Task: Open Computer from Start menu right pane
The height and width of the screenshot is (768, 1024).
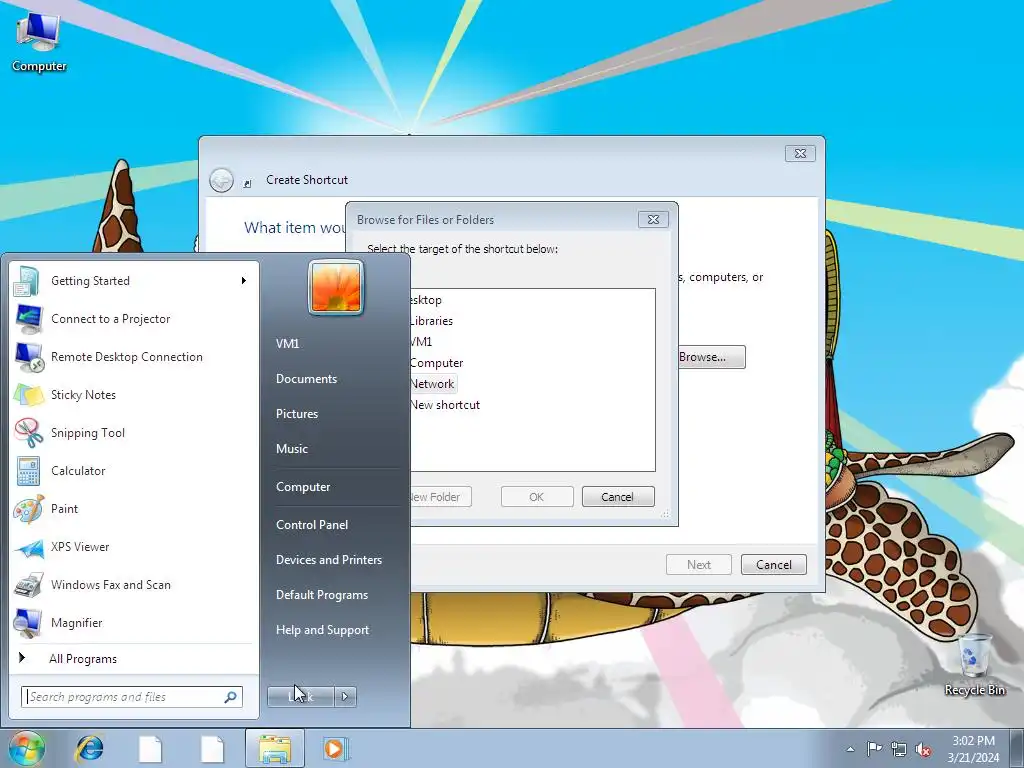Action: [x=303, y=487]
